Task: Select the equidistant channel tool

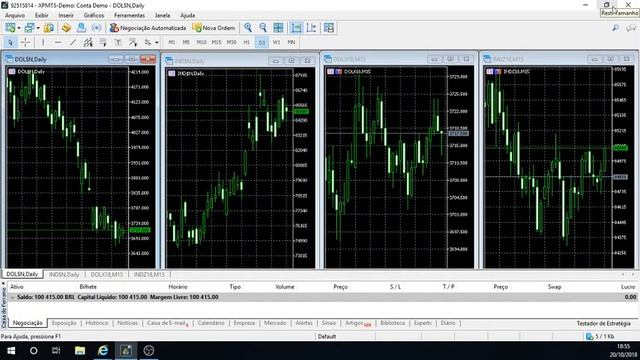Action: (x=88, y=42)
